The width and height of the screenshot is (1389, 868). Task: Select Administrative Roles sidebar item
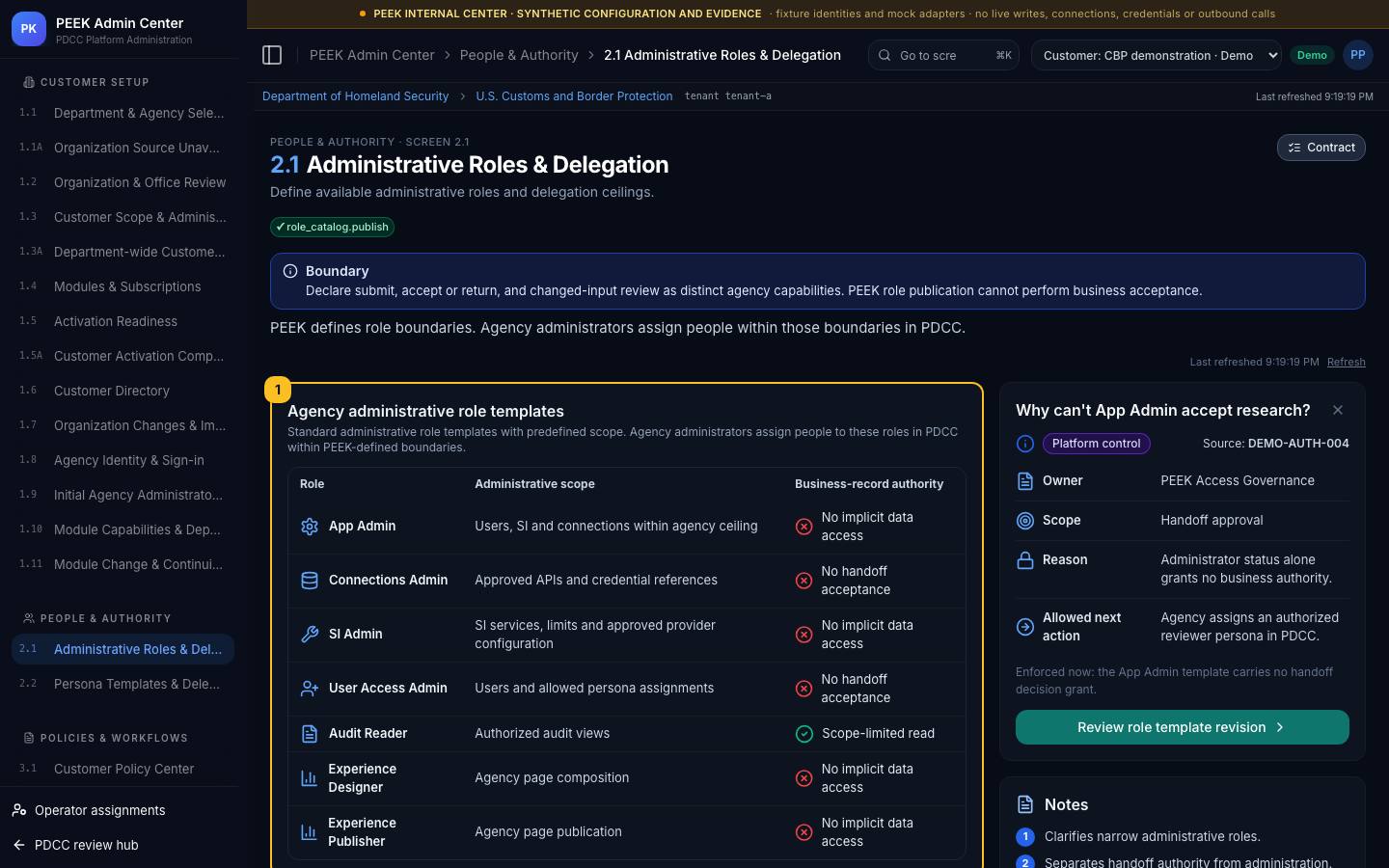(123, 649)
